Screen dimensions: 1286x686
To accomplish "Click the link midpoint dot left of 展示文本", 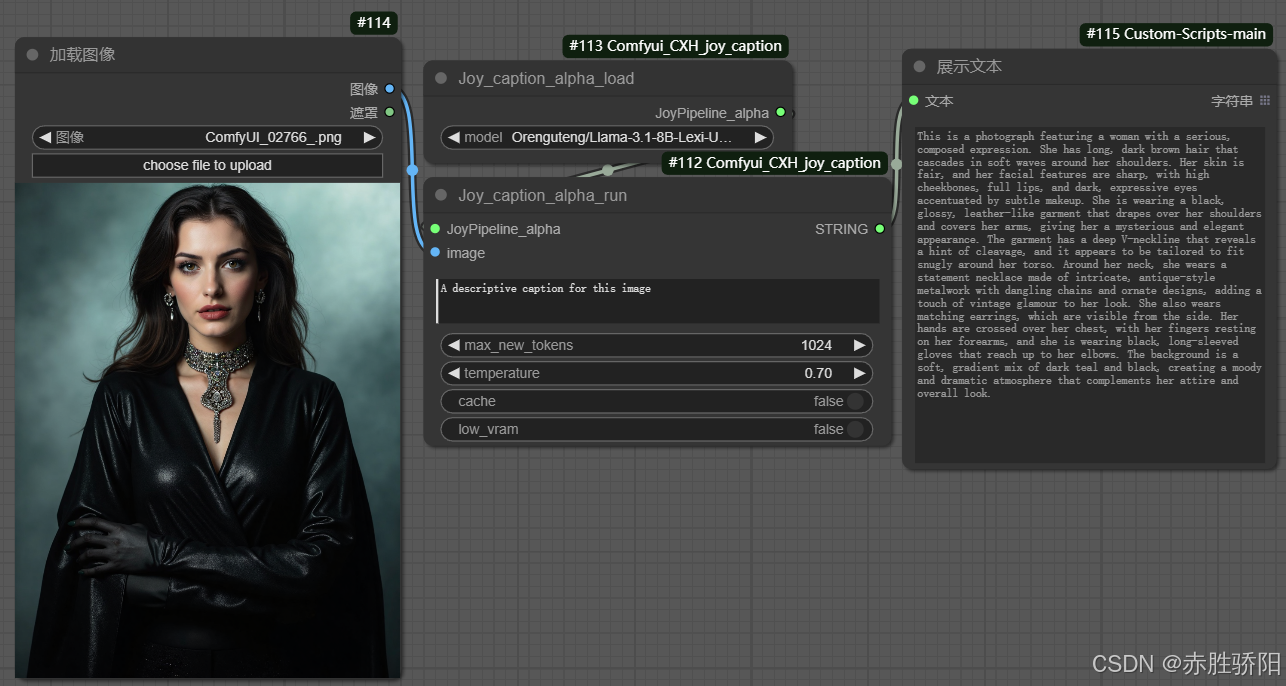I will pos(896,164).
